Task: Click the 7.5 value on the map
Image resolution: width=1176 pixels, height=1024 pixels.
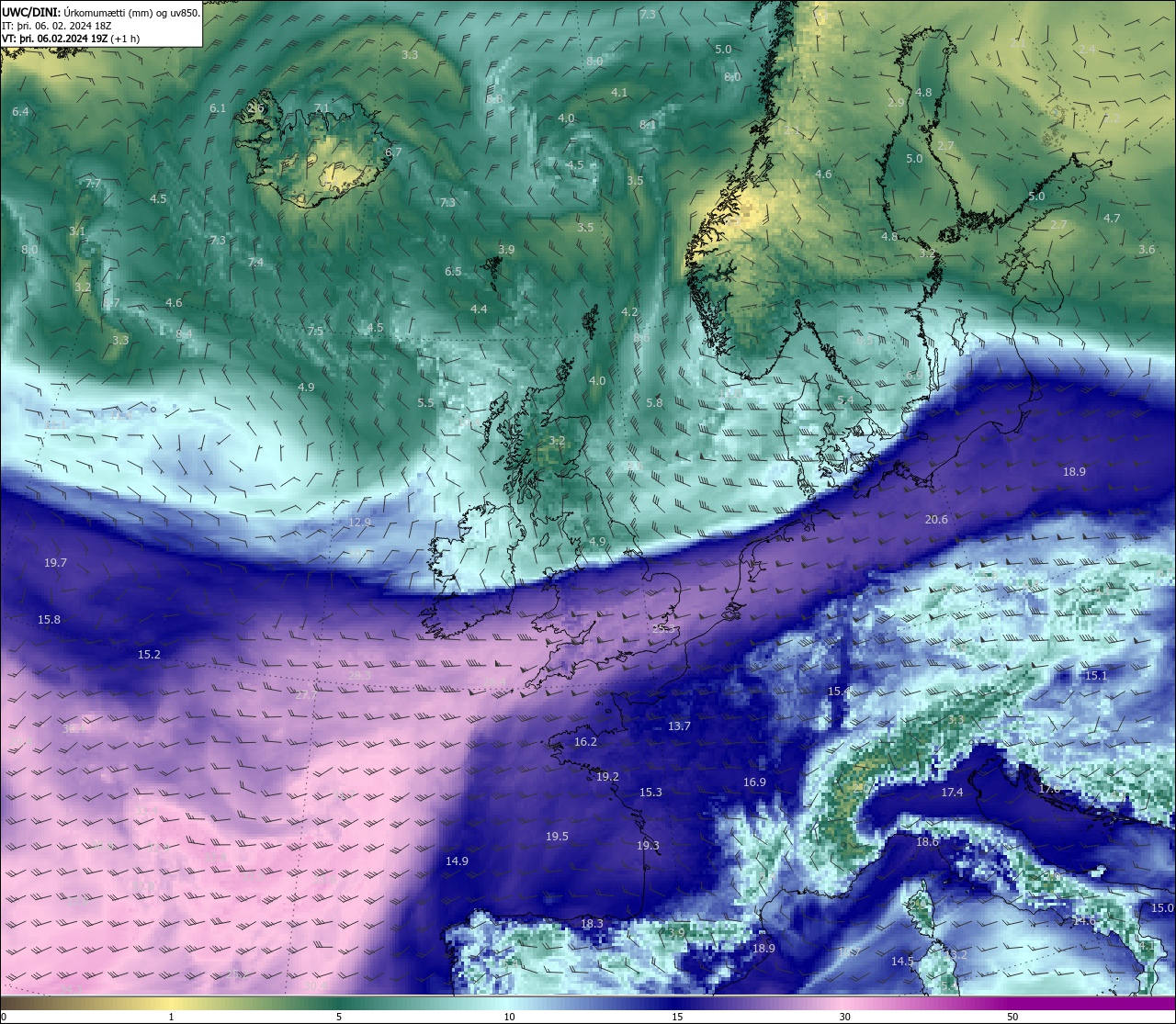Action: (315, 332)
